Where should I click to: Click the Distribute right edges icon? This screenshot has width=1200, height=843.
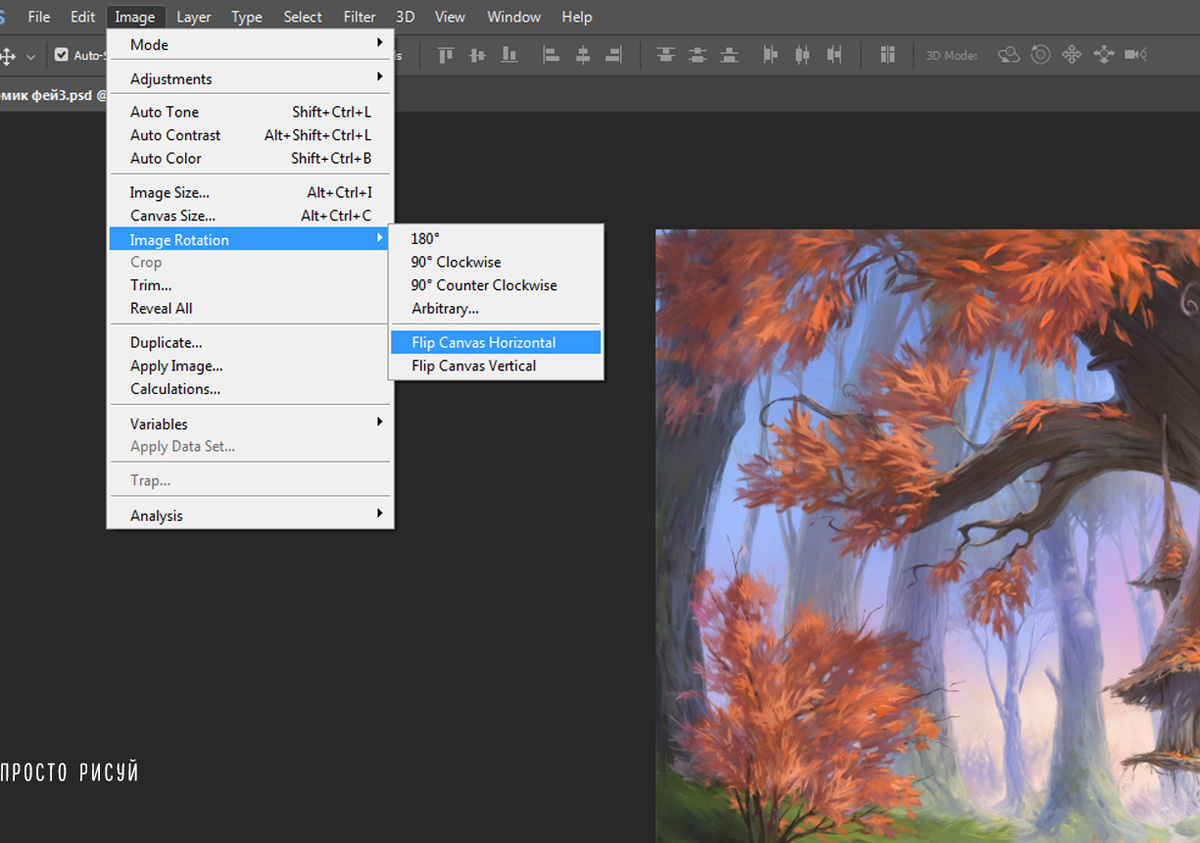[x=834, y=55]
